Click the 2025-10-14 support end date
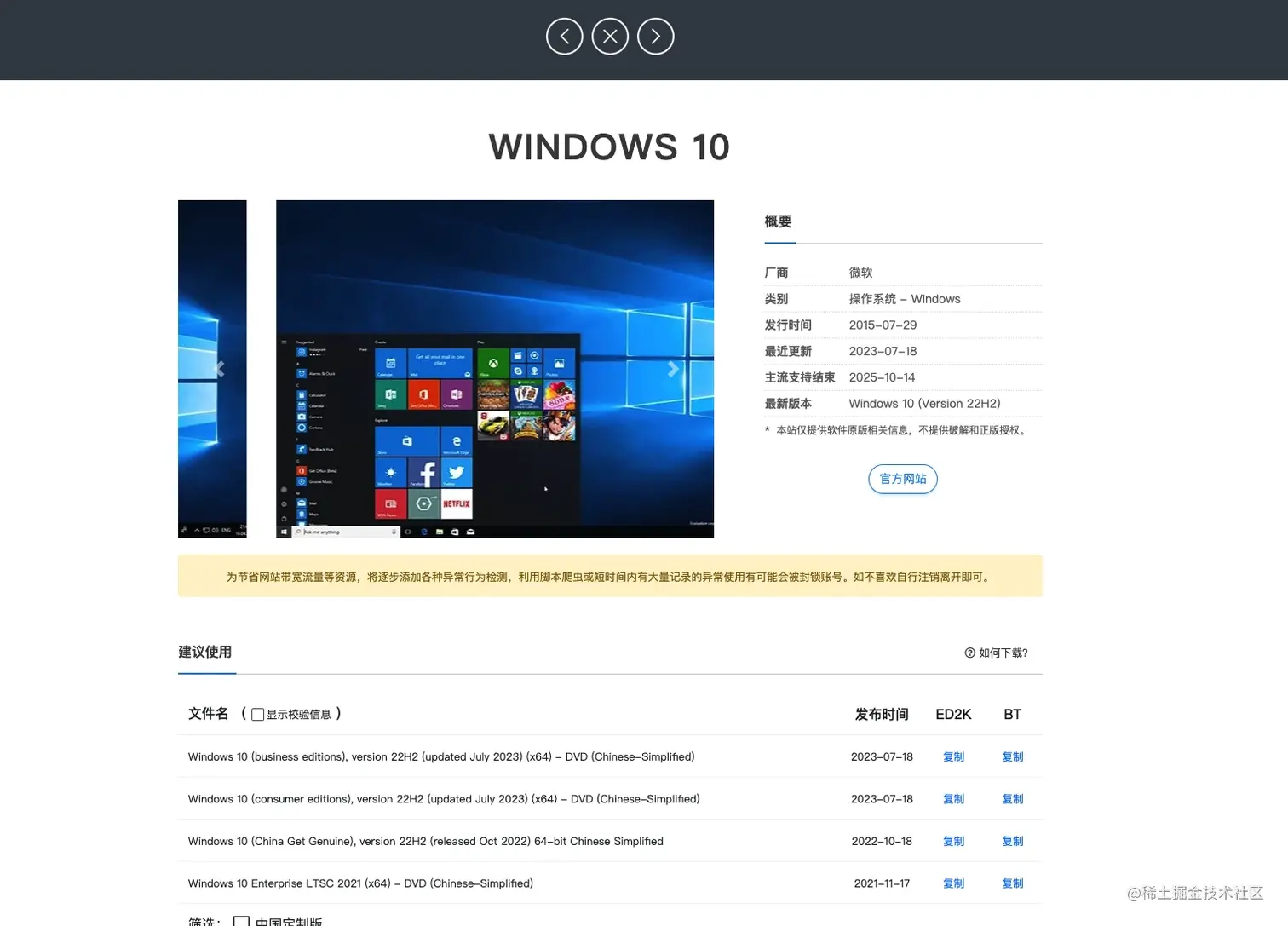 coord(882,377)
